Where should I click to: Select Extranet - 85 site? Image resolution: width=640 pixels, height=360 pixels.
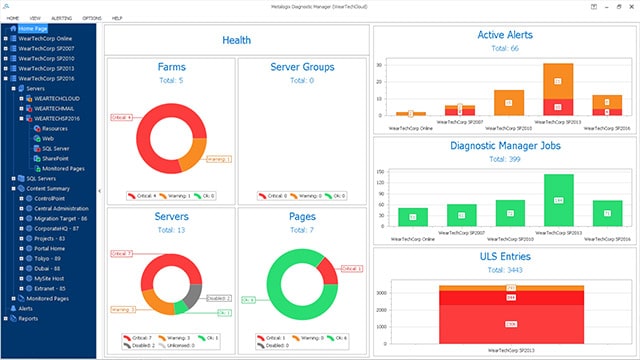coord(50,289)
